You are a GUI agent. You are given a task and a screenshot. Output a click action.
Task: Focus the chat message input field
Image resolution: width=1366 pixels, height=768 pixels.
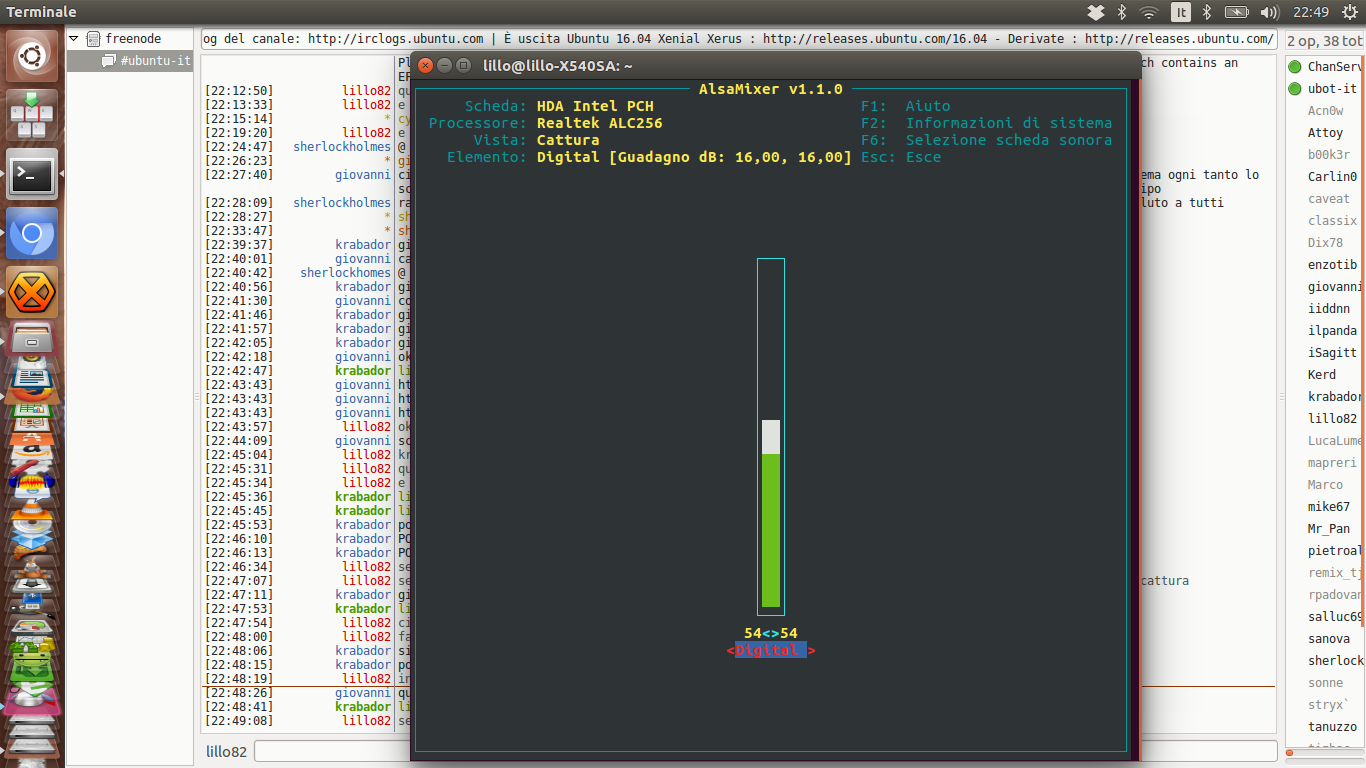(x=766, y=751)
